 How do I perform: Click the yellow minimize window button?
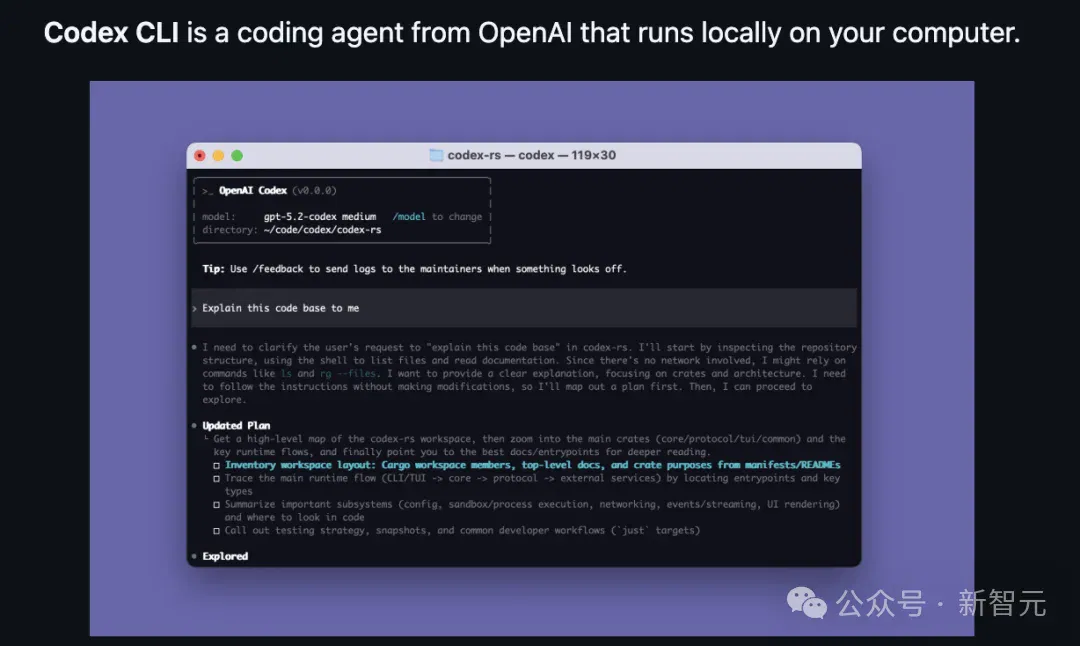pos(218,156)
